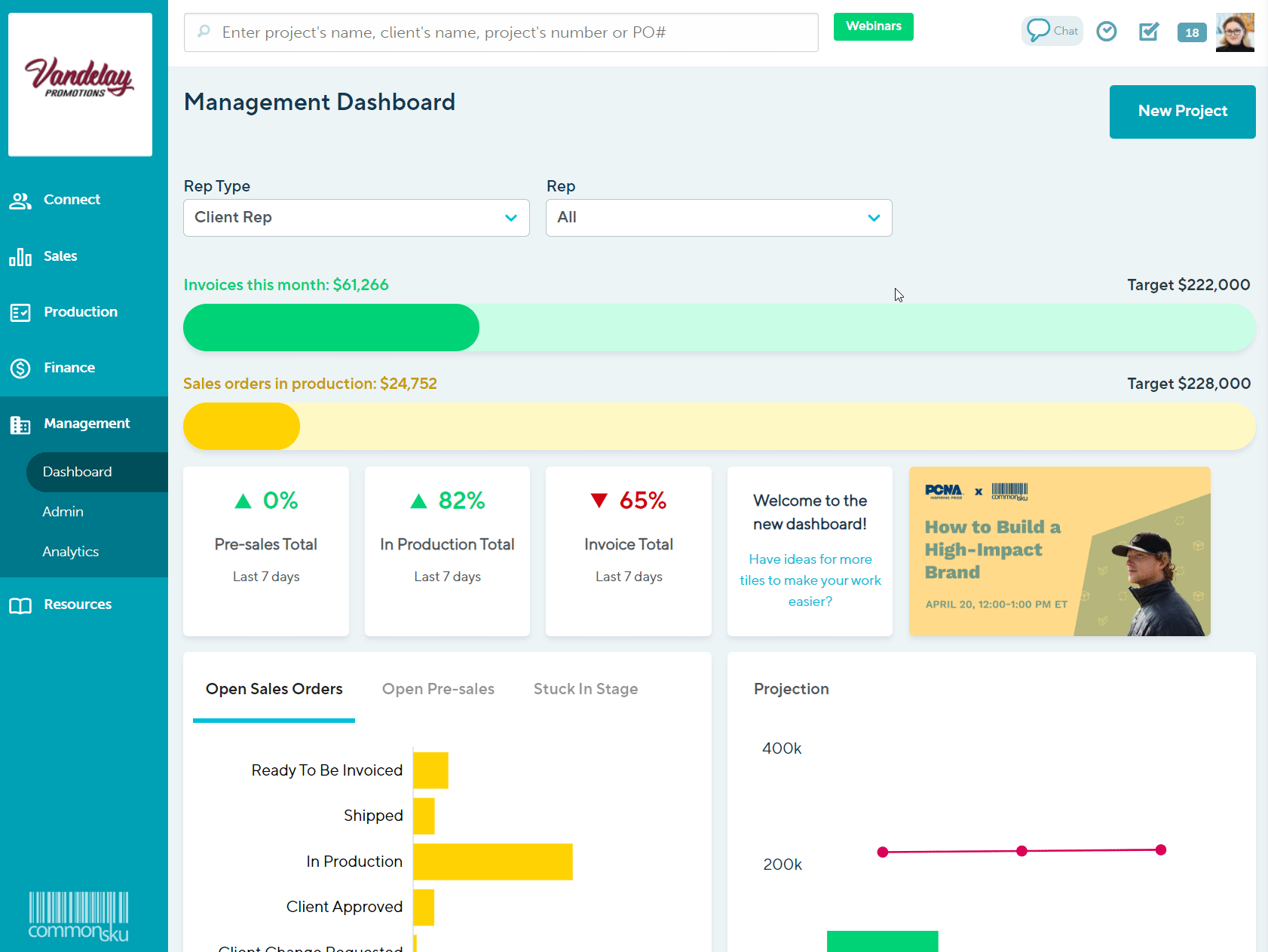Open Analytics under Management
The image size is (1268, 952).
(x=71, y=552)
